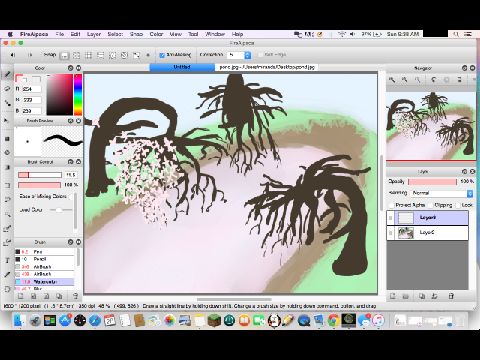Image resolution: width=480 pixels, height=360 pixels.
Task: Select the Magic Wand tool
Action: 7,214
